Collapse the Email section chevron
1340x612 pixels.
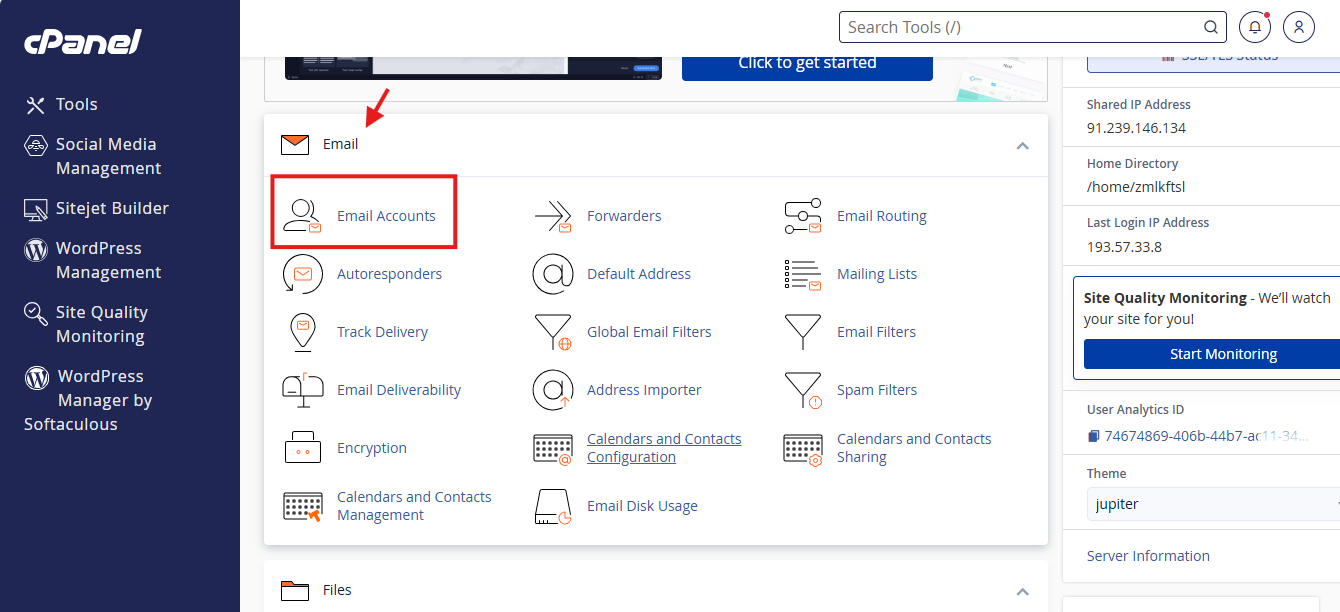click(1022, 145)
